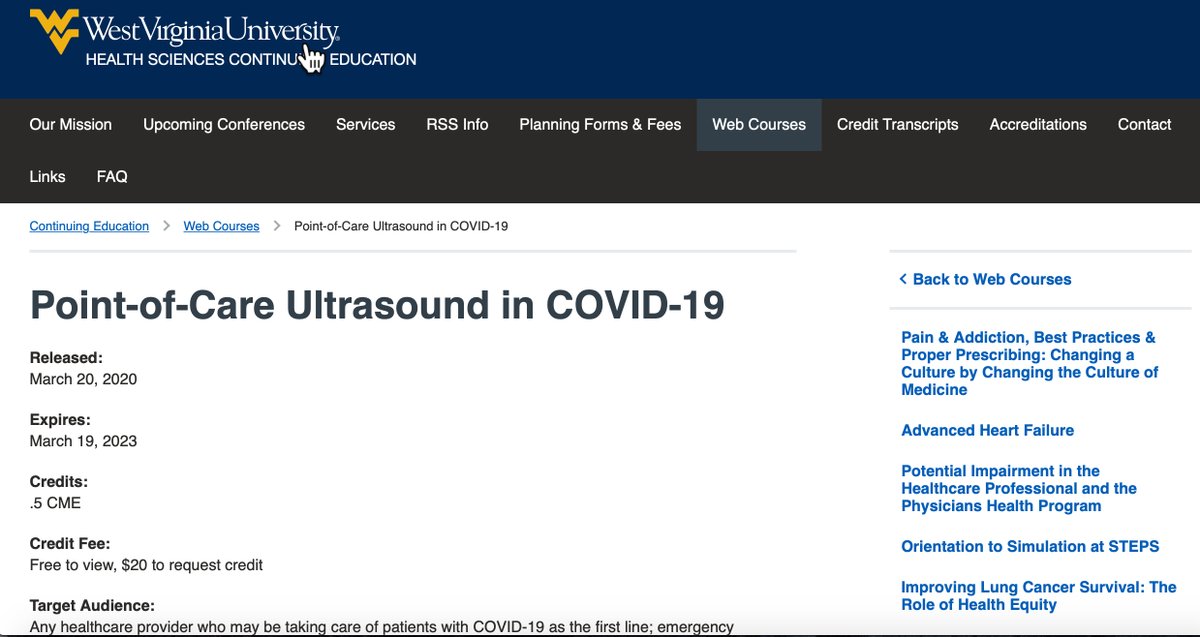Open Advanced Heart Failure course

pyautogui.click(x=988, y=430)
